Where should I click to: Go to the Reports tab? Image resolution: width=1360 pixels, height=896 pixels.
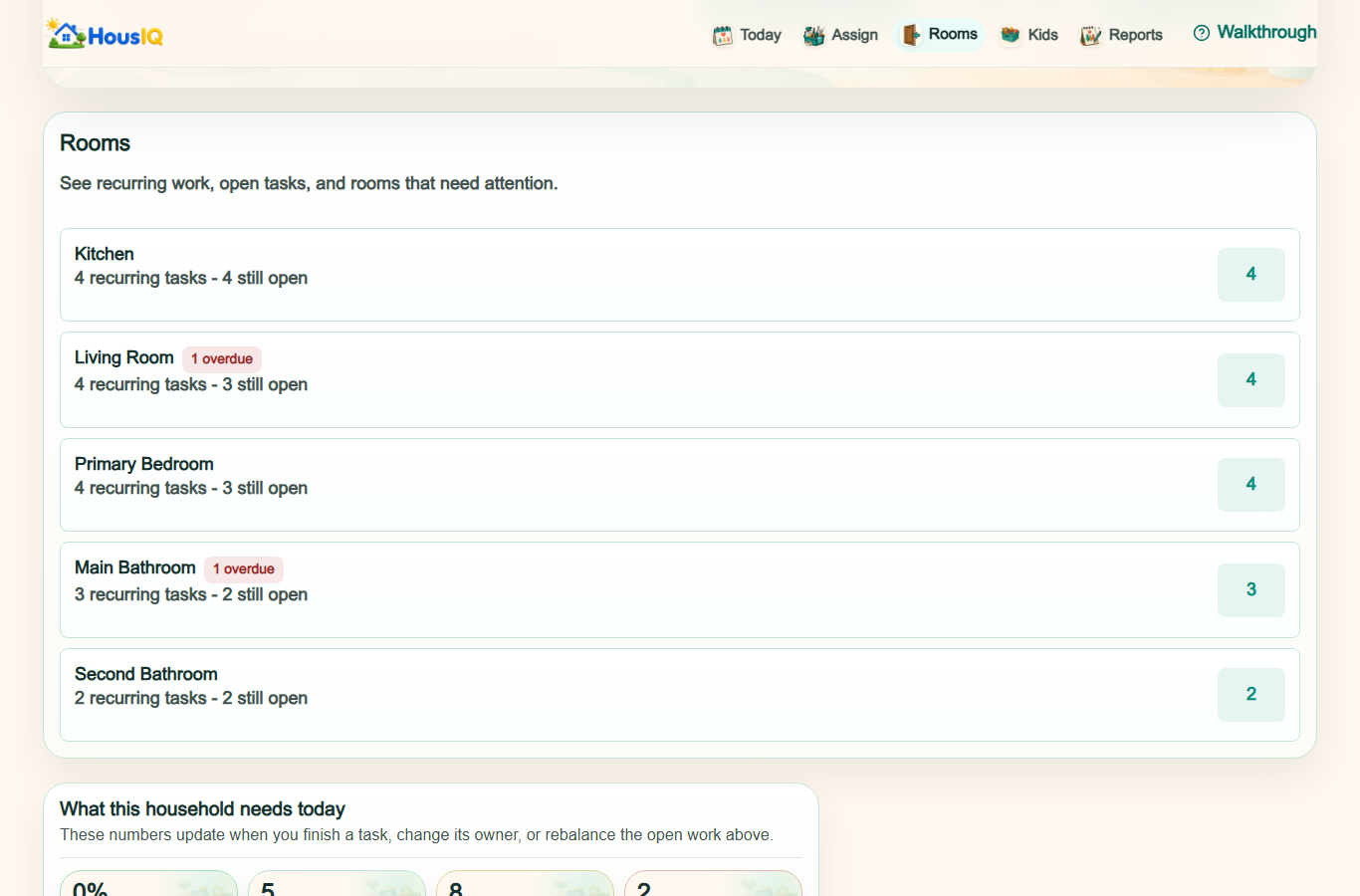point(1121,35)
